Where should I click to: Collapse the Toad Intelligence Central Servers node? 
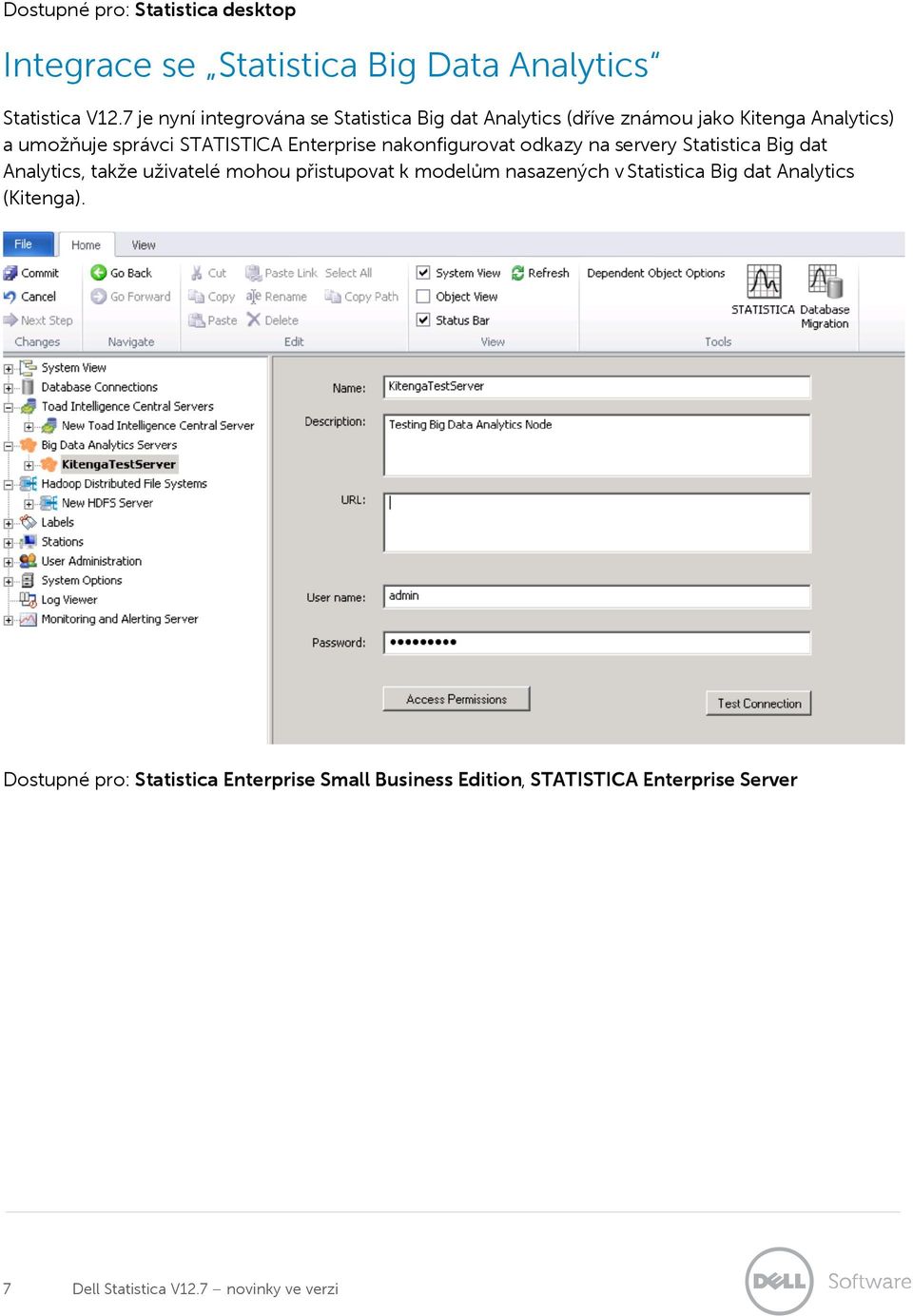[9, 407]
